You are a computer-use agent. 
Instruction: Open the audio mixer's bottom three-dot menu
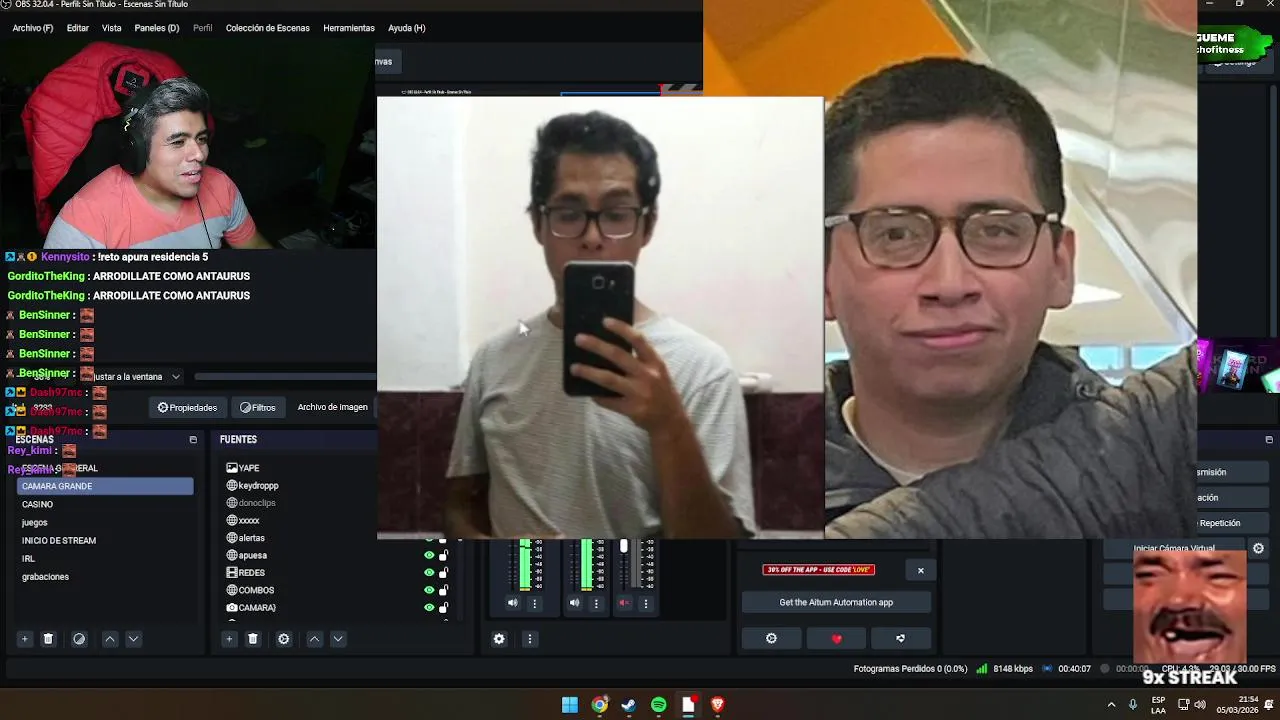[x=530, y=639]
